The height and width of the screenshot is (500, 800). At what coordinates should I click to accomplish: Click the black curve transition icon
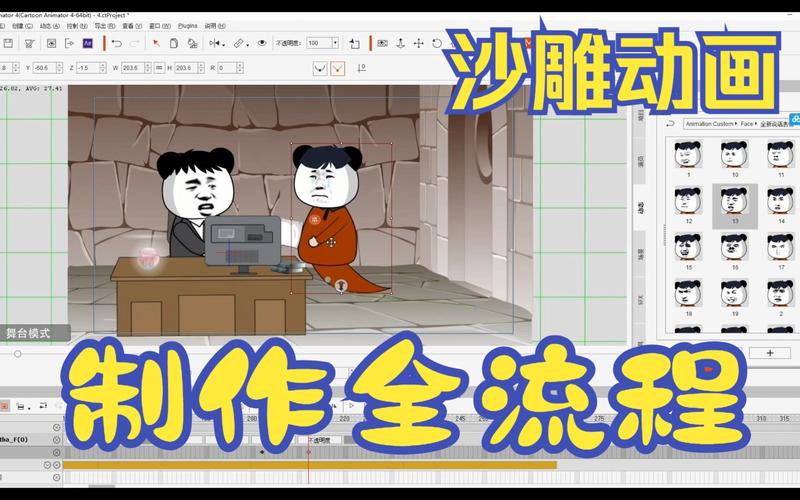[320, 68]
